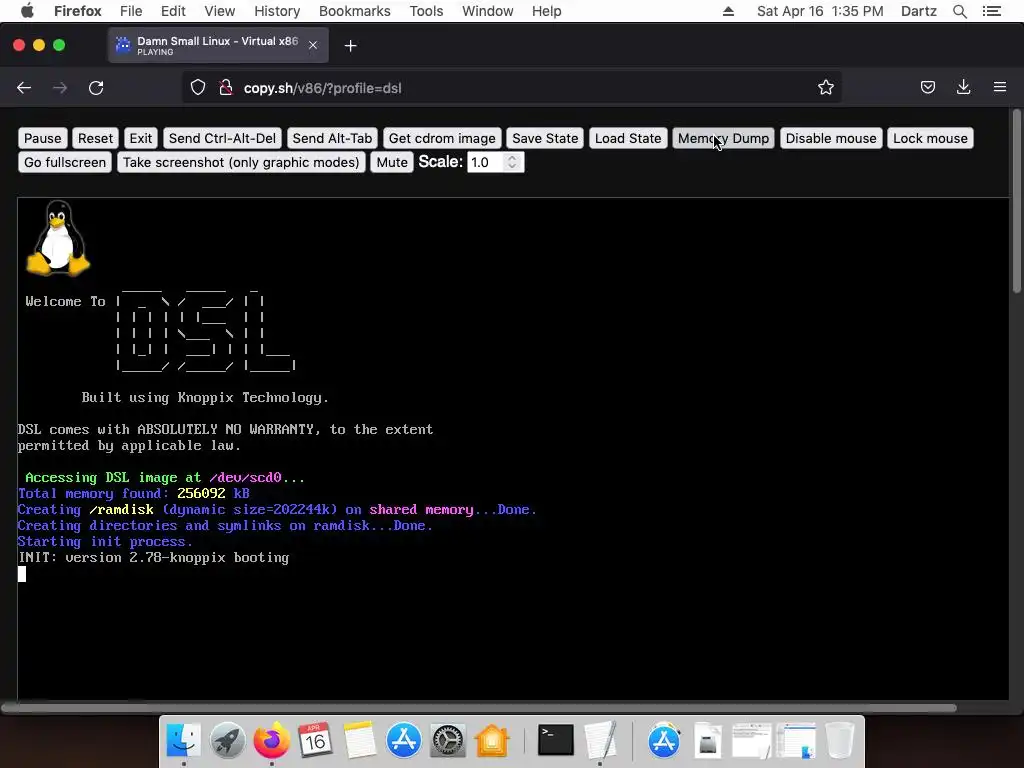This screenshot has height=768, width=1024.
Task: Open TextEdit from the Dock
Action: coord(600,741)
